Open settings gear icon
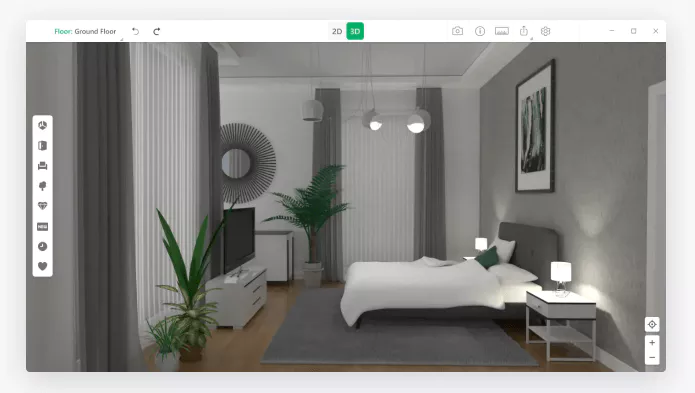 (x=546, y=31)
